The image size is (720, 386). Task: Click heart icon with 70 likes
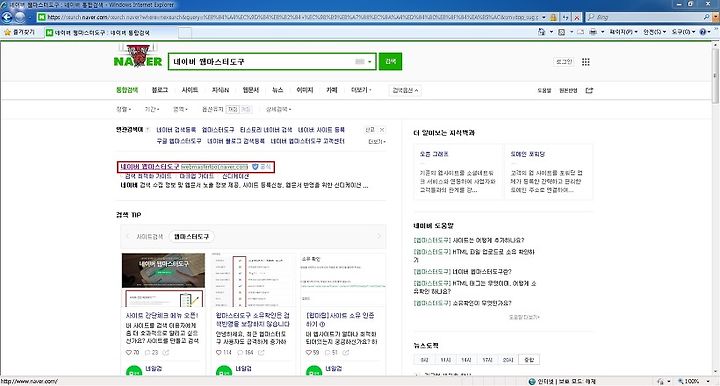tap(129, 352)
